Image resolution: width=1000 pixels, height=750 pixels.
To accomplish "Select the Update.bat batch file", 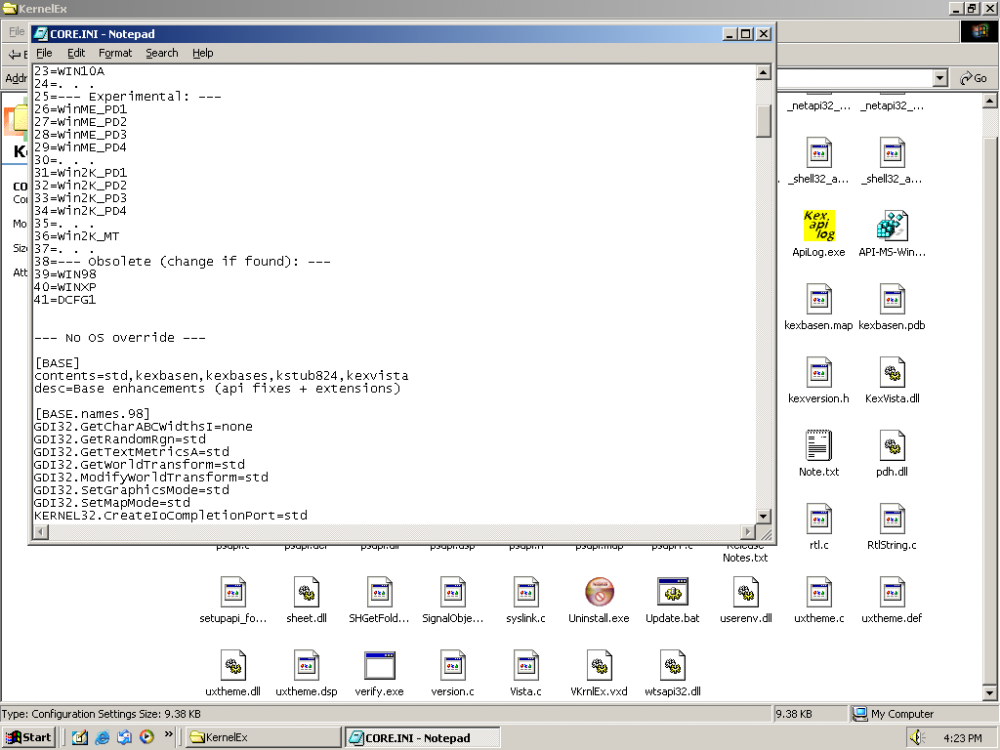I will coord(672,592).
